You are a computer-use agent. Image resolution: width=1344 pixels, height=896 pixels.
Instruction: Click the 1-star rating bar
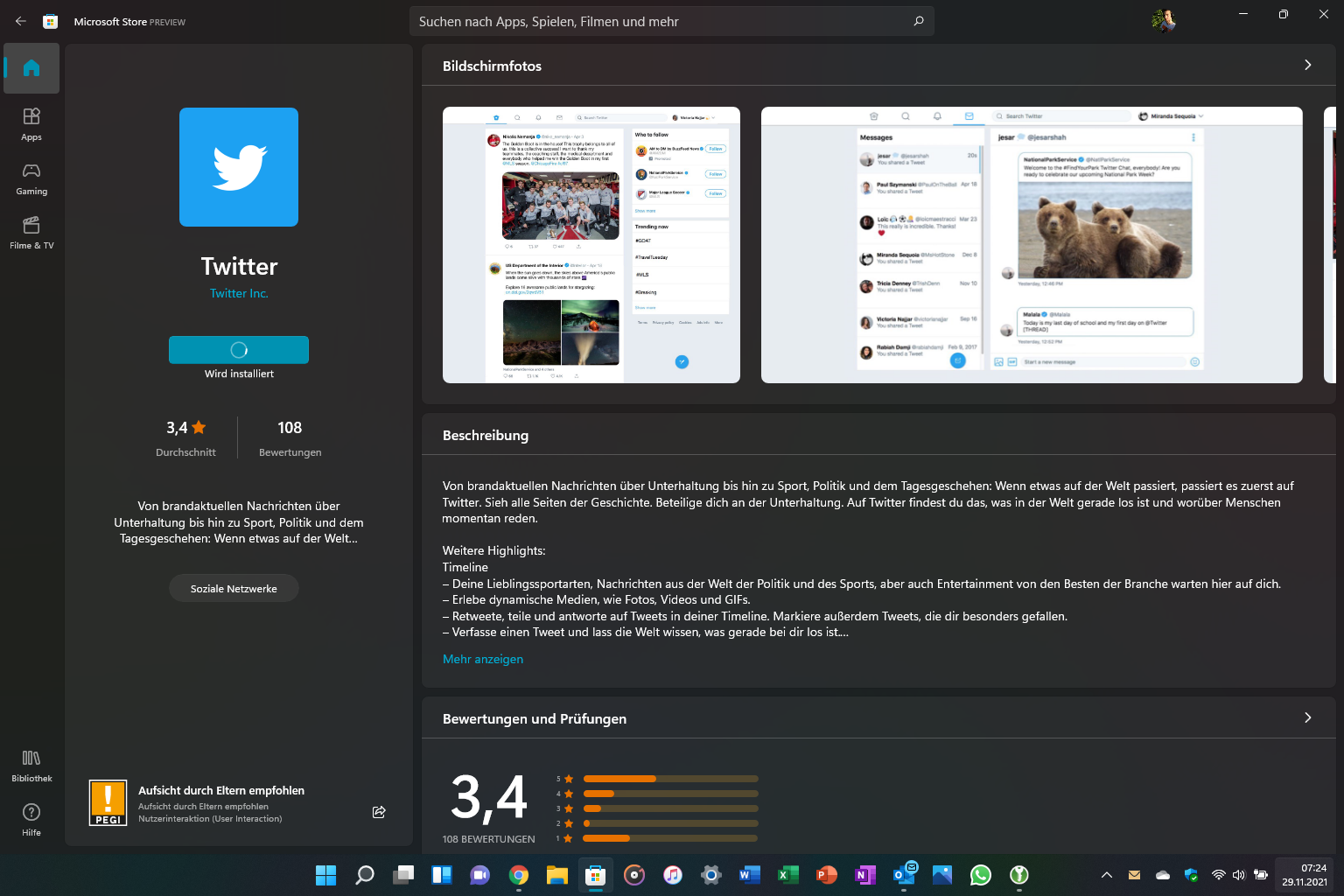[670, 838]
